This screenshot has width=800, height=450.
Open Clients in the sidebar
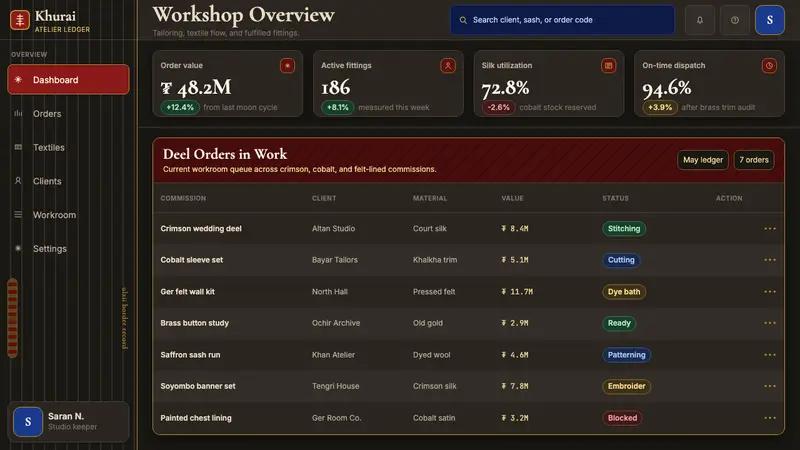tap(68, 181)
